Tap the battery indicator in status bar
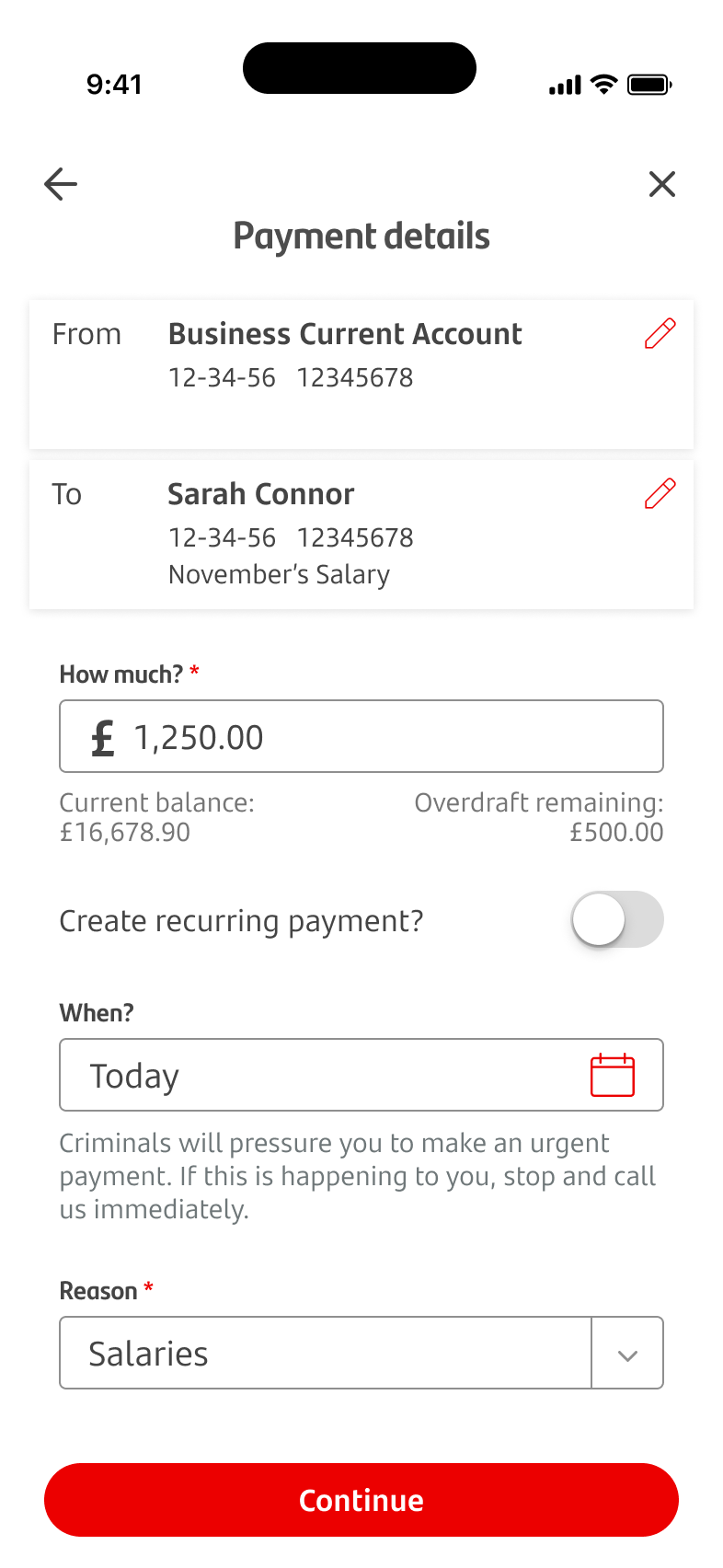Viewport: 723px width, 1568px height. point(649,85)
